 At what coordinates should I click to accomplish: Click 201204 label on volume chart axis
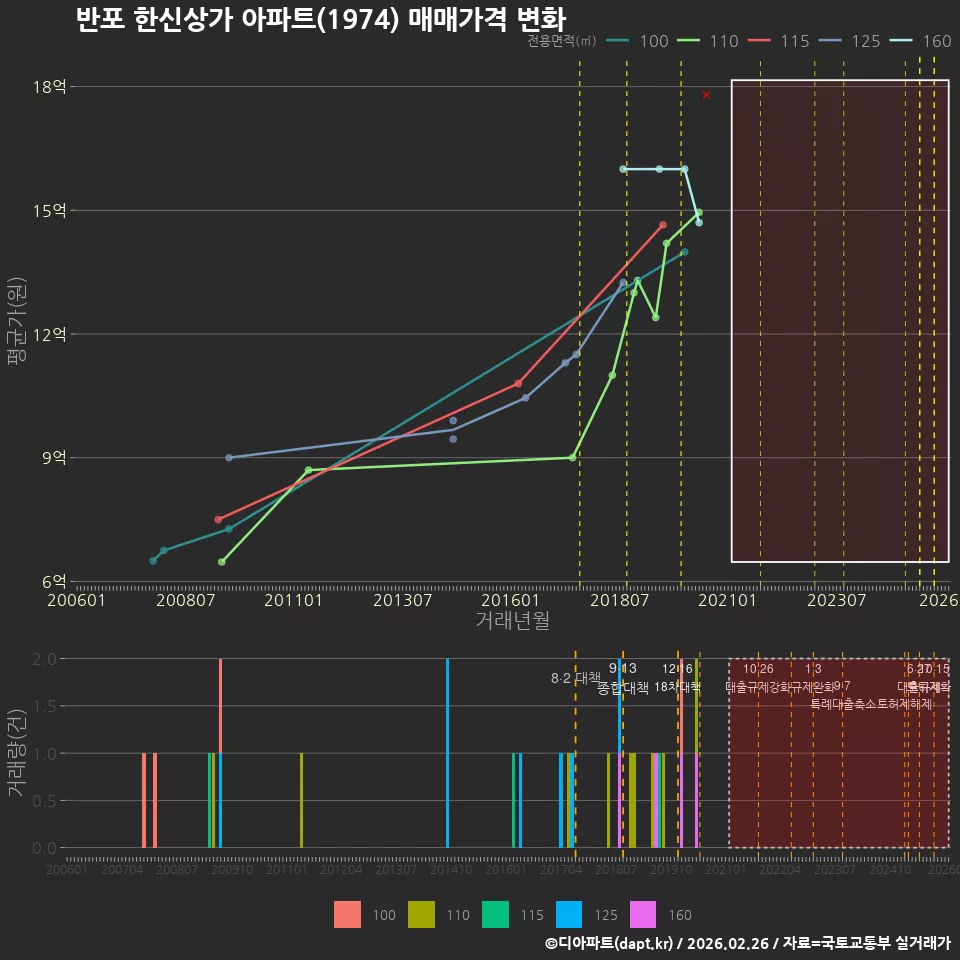pyautogui.click(x=341, y=869)
